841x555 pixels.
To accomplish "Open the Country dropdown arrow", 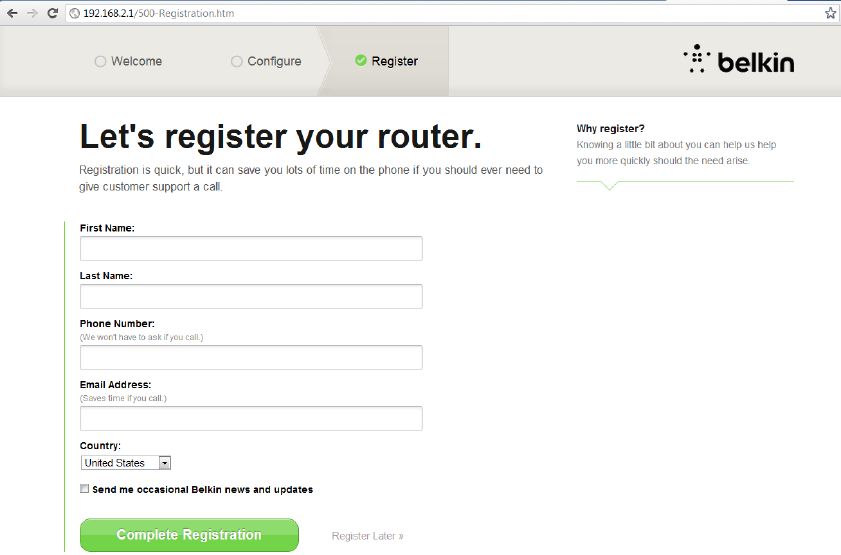I will click(x=165, y=463).
